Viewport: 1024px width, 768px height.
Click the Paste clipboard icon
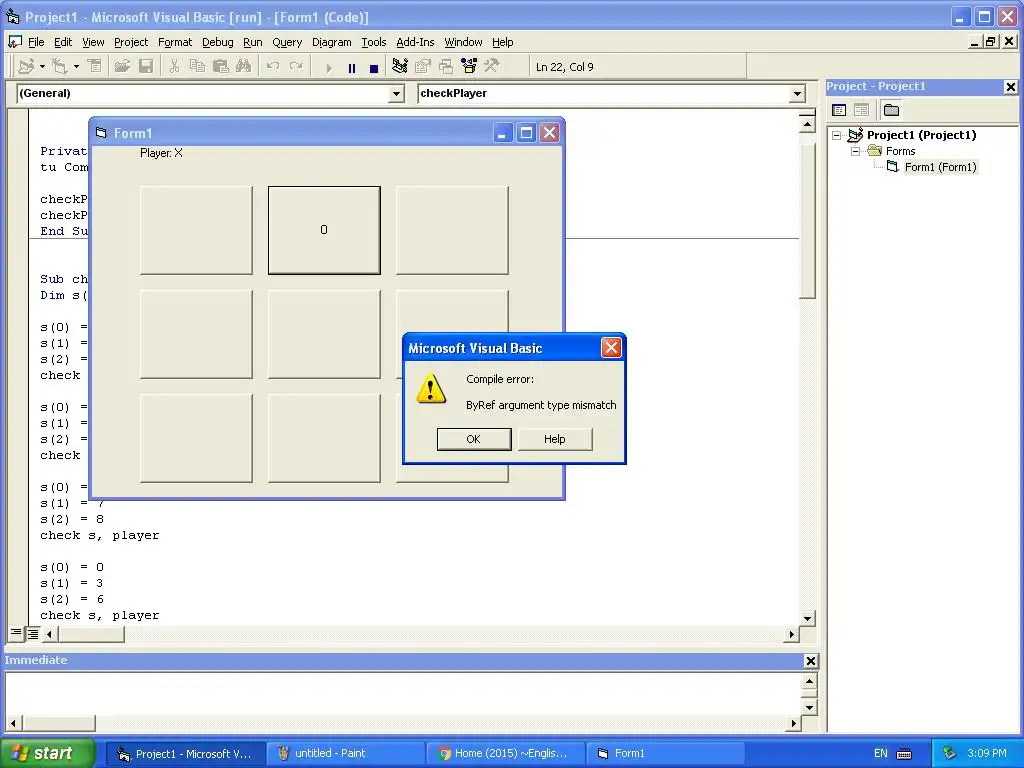click(221, 66)
